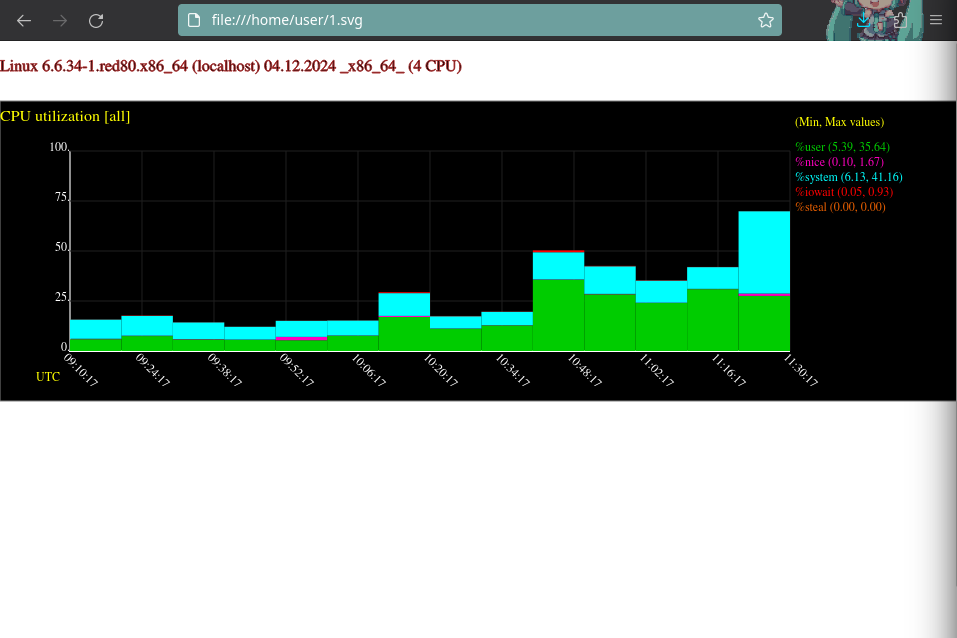This screenshot has width=957, height=638.
Task: Click the 10:48:17 time axis label
Action: pos(582,369)
